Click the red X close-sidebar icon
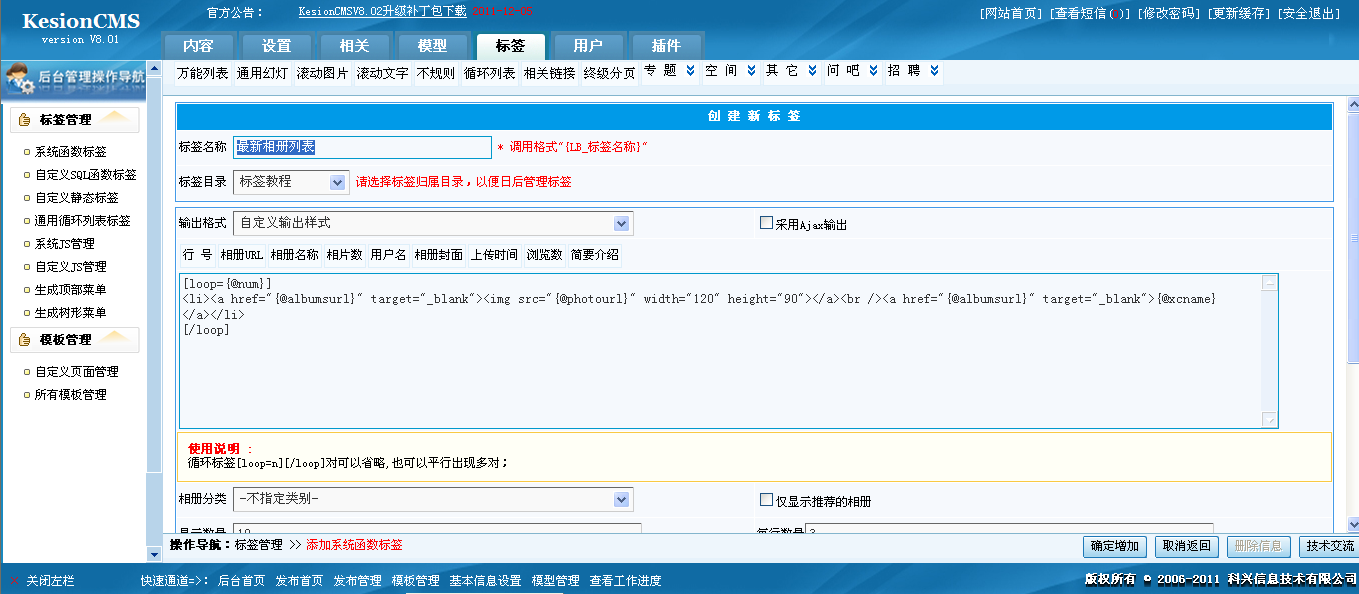1359x594 pixels. click(14, 581)
